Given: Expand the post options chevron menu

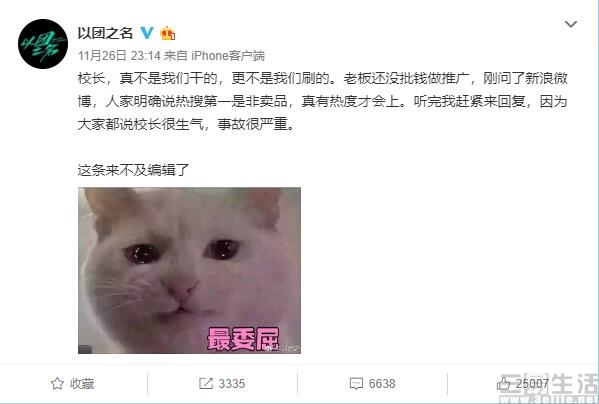Looking at the screenshot, I should point(571,24).
